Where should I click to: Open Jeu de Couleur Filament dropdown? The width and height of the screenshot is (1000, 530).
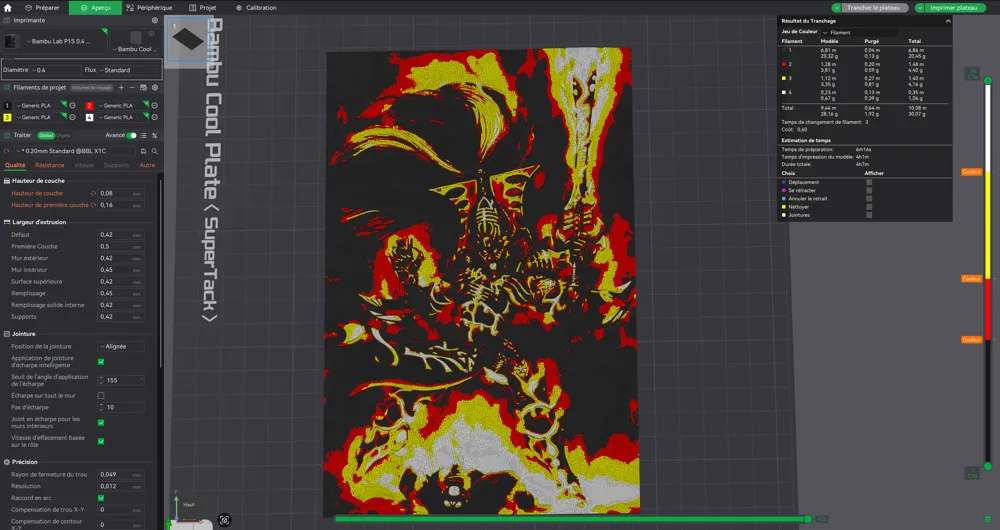click(x=860, y=33)
